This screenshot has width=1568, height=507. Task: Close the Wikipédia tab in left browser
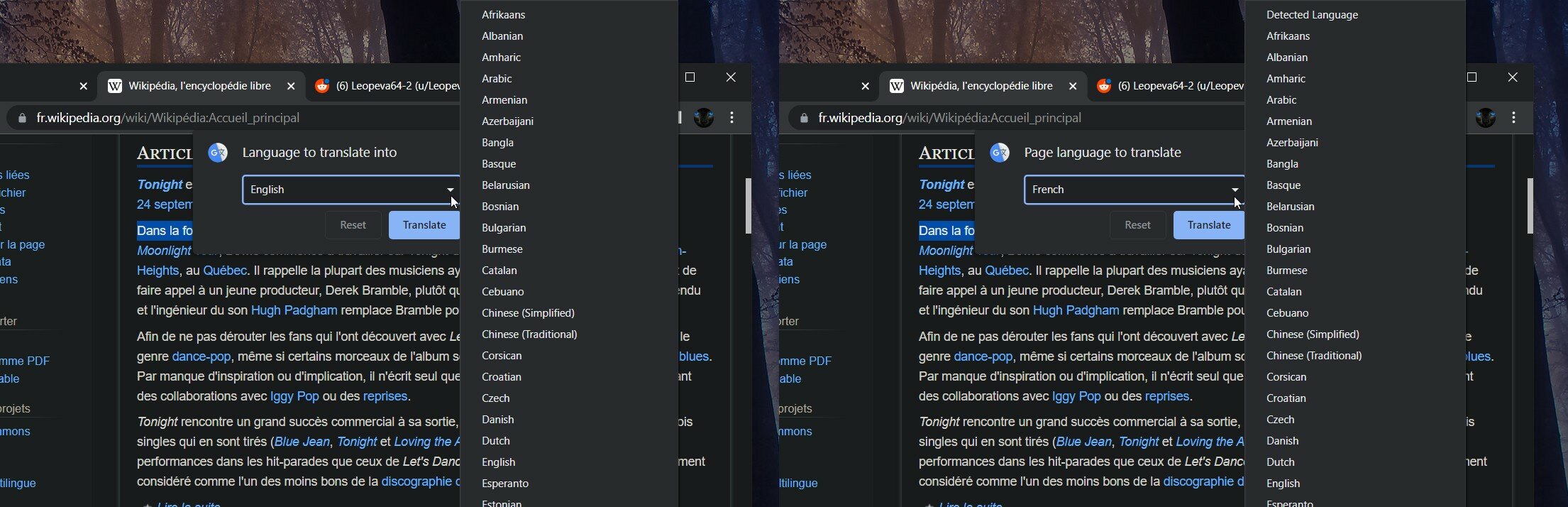pos(291,86)
